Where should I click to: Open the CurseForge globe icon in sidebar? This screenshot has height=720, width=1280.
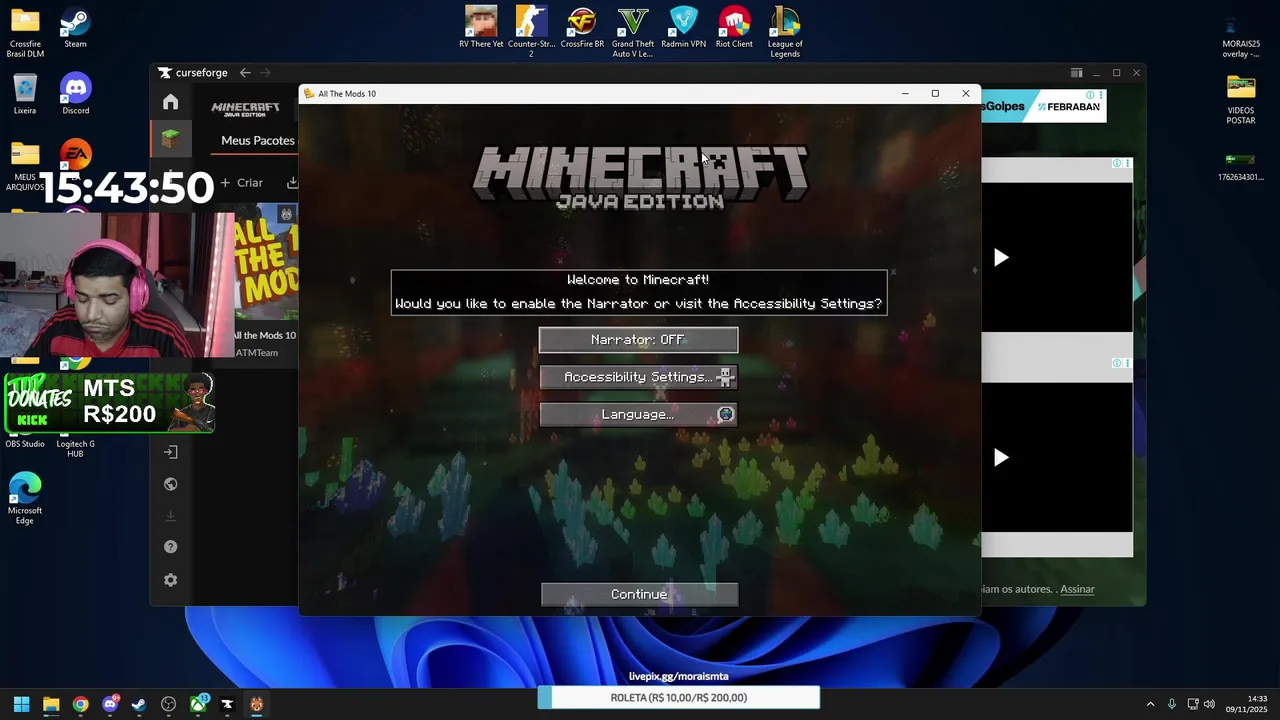tap(171, 484)
